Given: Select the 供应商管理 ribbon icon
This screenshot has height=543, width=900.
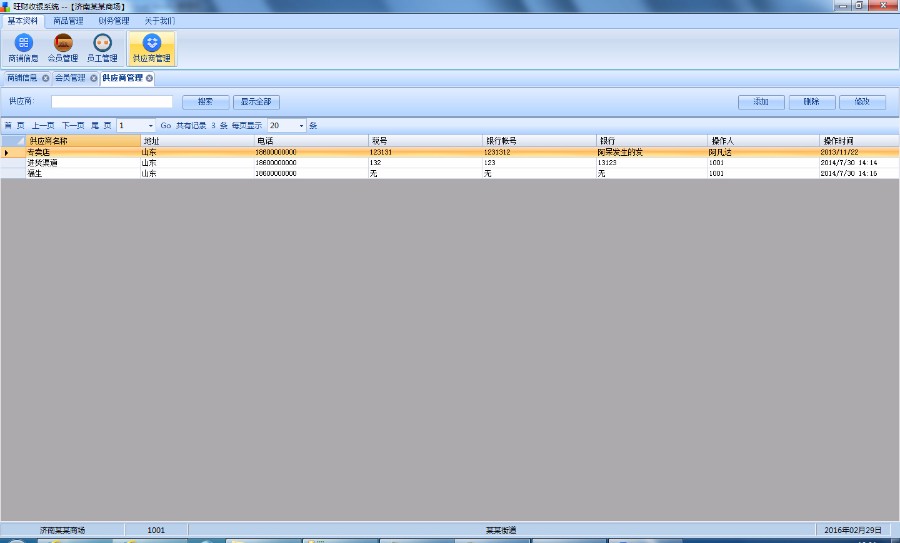Looking at the screenshot, I should click(x=151, y=47).
